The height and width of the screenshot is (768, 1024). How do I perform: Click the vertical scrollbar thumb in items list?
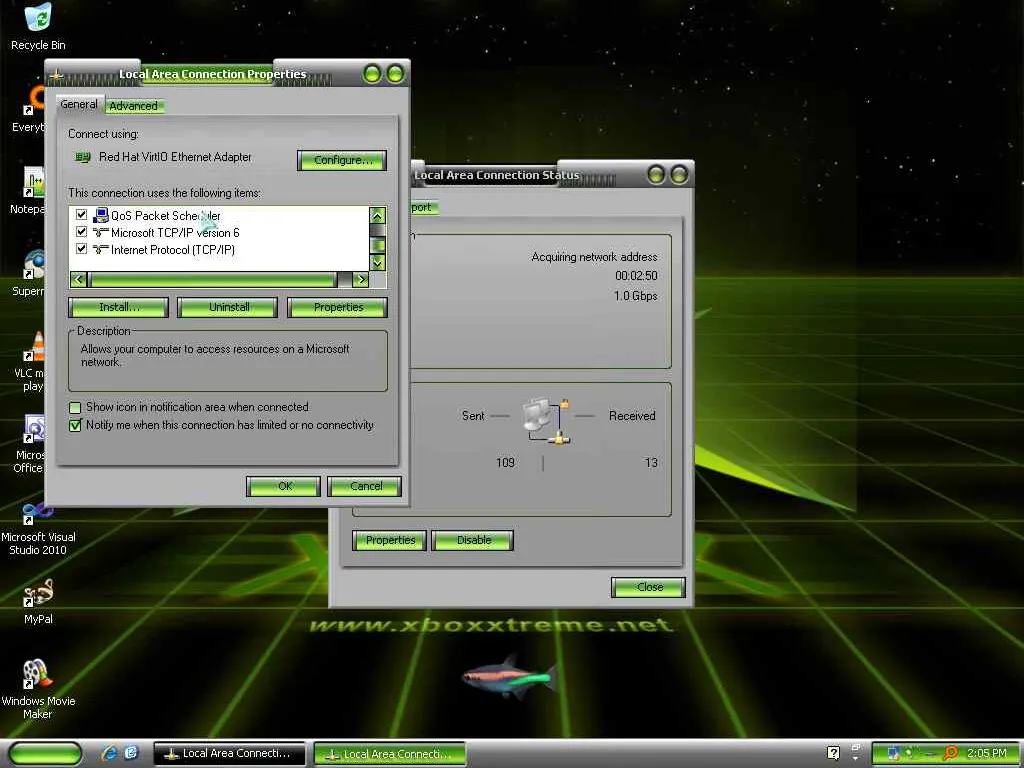tap(377, 246)
